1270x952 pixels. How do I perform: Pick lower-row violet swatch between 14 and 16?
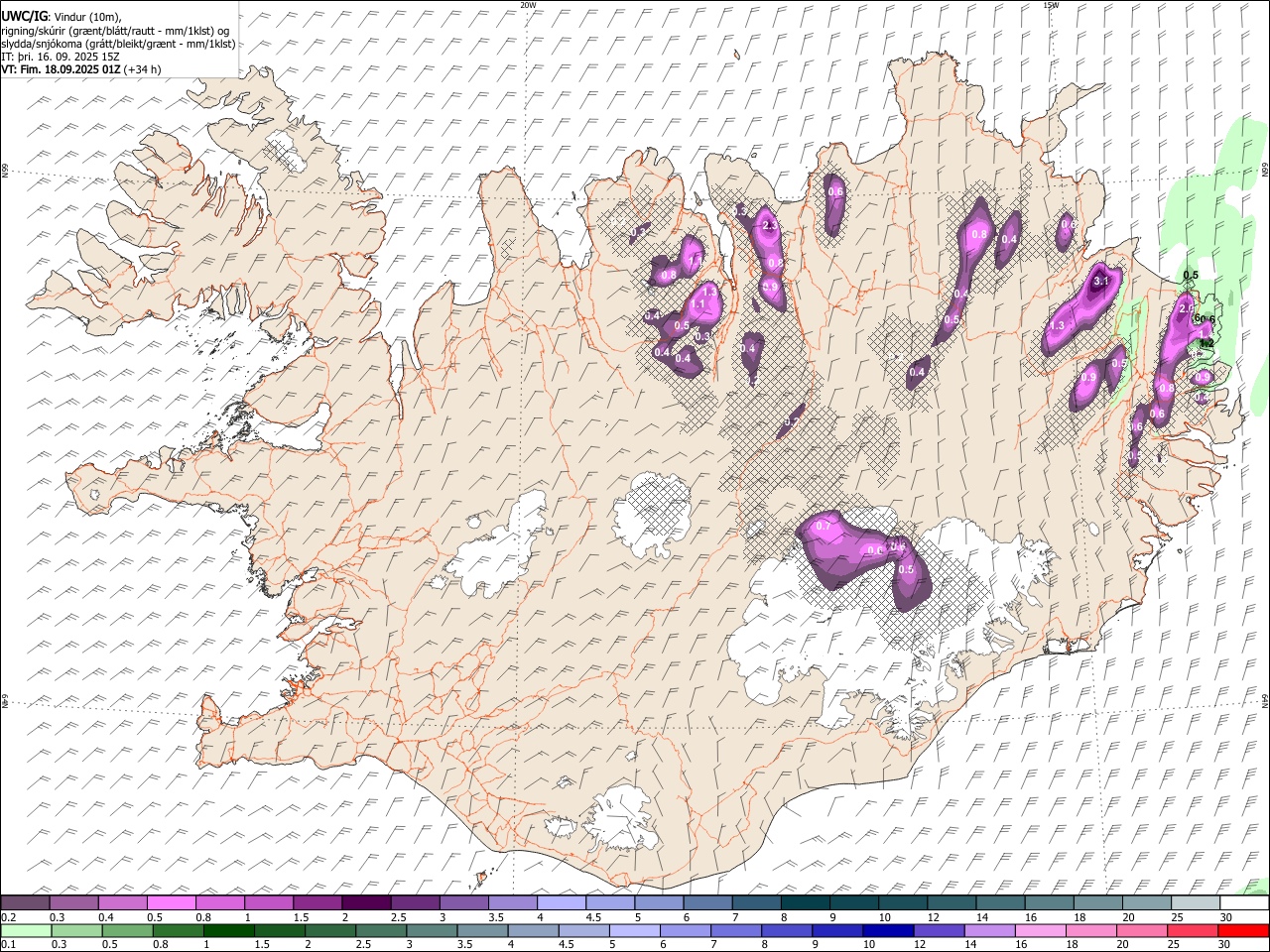[990, 930]
